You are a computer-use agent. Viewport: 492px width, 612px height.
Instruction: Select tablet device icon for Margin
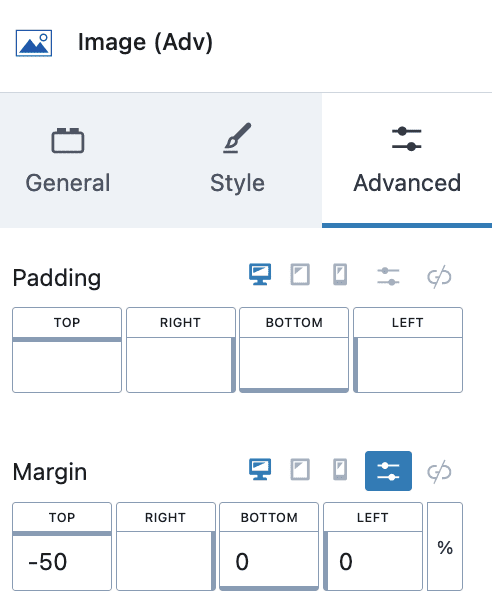[x=300, y=469]
